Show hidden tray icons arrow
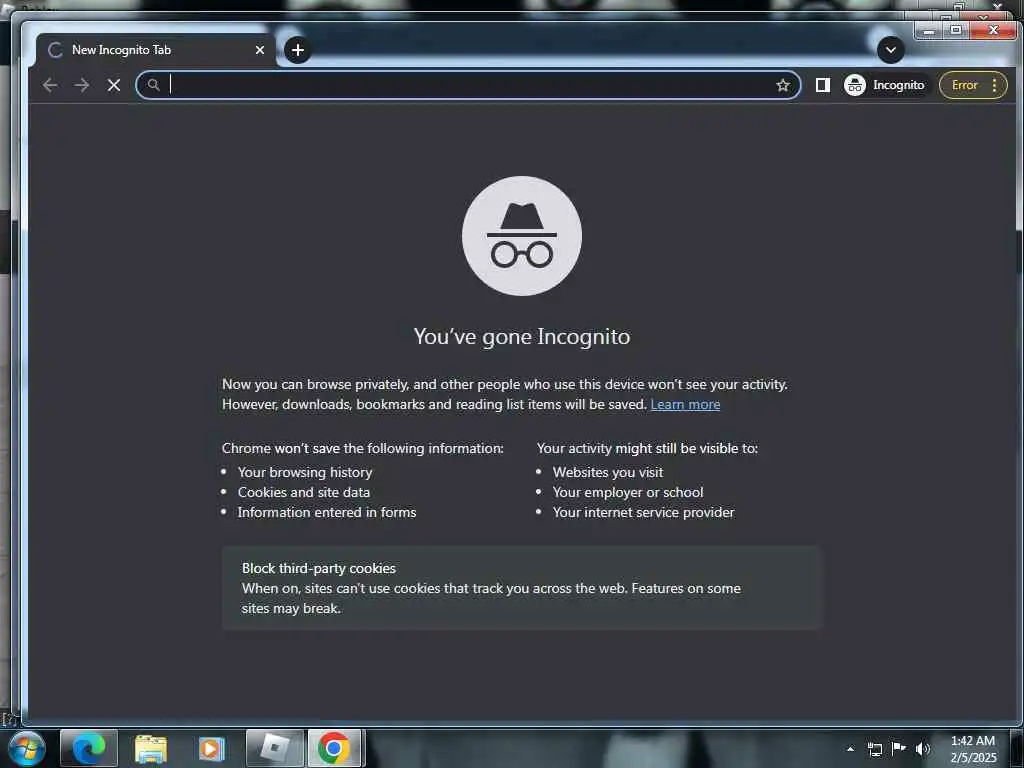This screenshot has width=1024, height=768. pyautogui.click(x=850, y=749)
